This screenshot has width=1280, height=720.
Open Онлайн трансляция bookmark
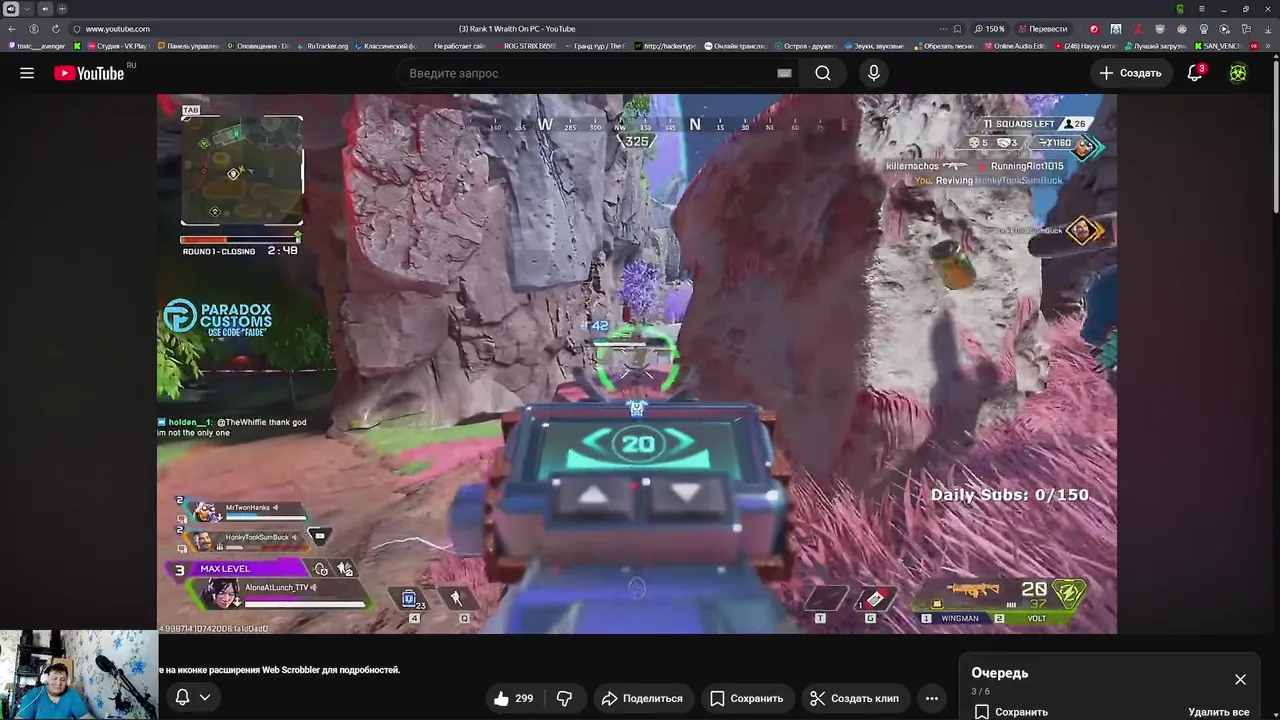coord(735,46)
